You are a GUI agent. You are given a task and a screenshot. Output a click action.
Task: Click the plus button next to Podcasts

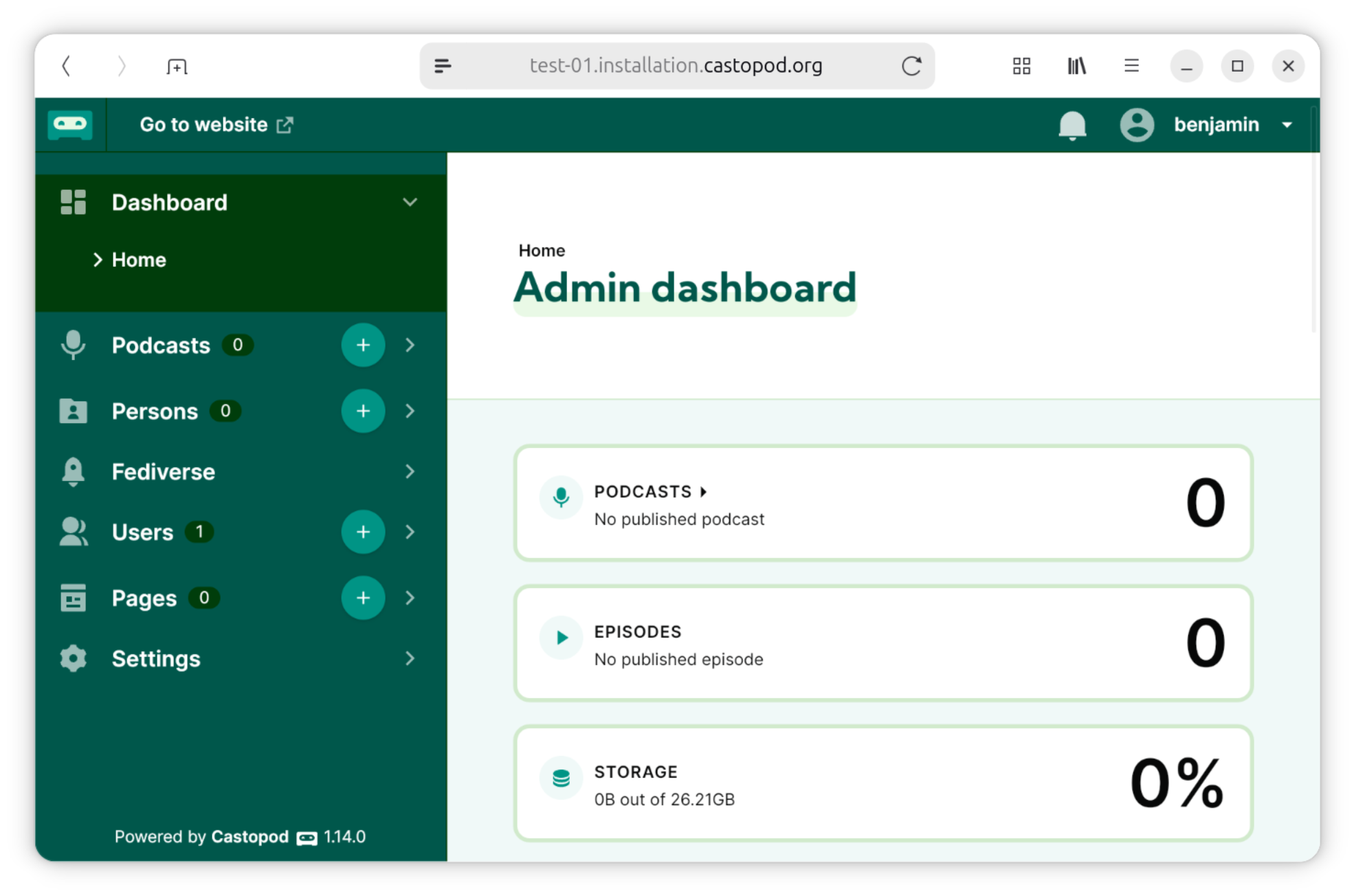363,345
